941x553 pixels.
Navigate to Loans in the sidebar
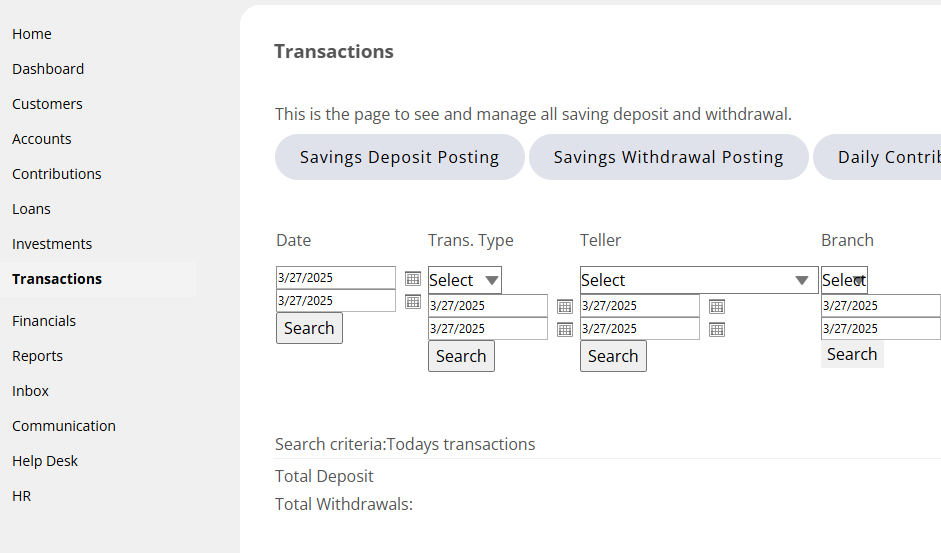(31, 209)
